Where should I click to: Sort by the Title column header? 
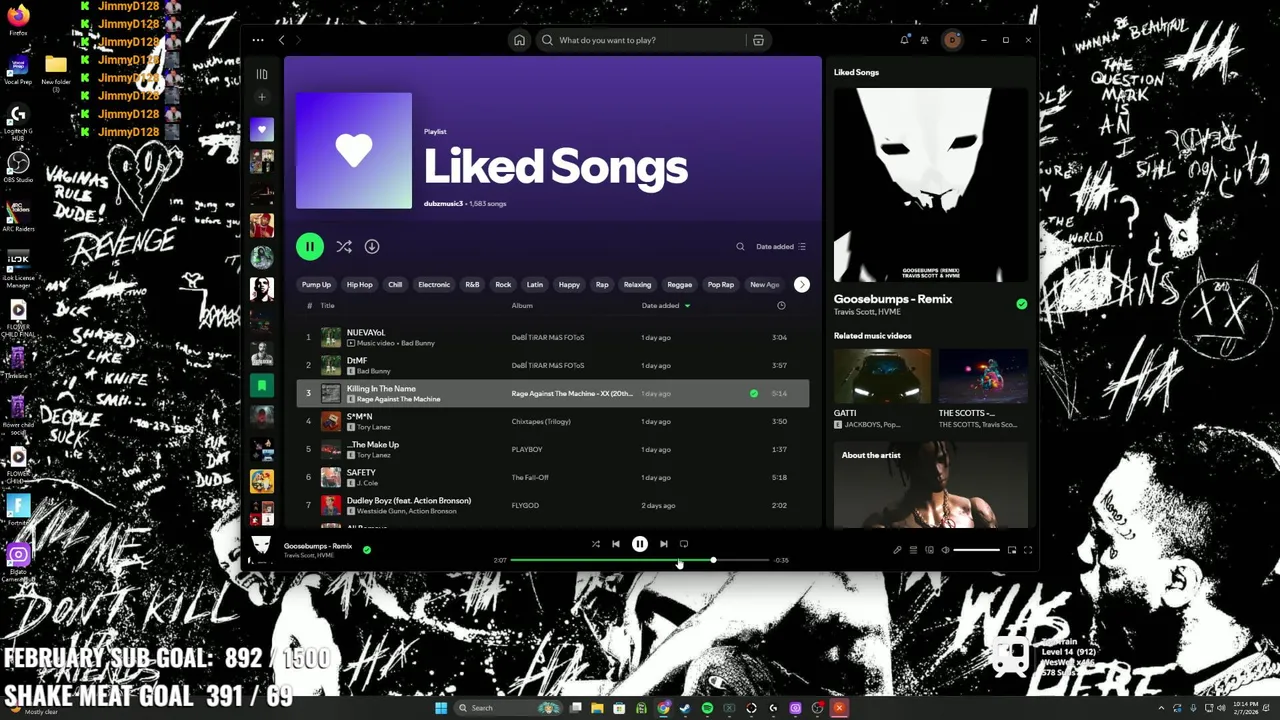point(327,306)
